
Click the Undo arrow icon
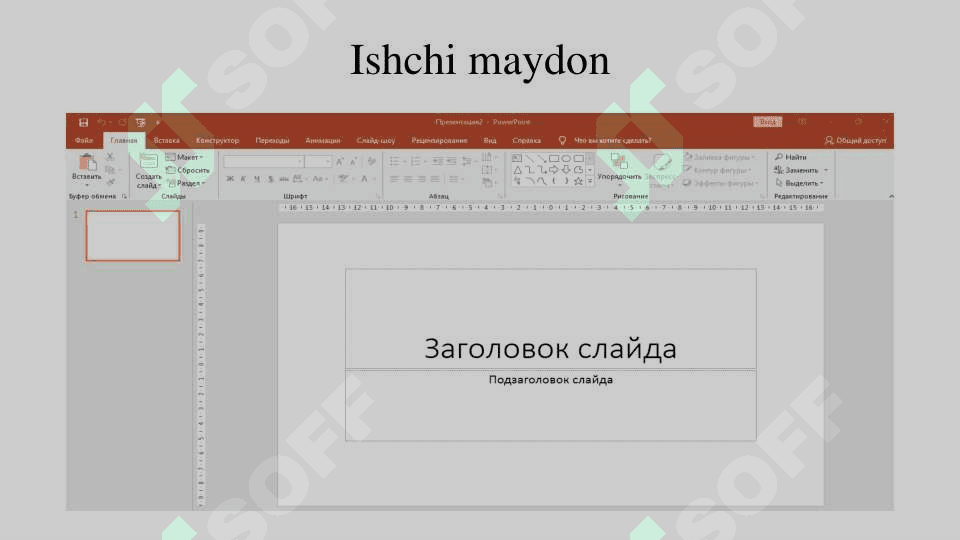(x=102, y=122)
